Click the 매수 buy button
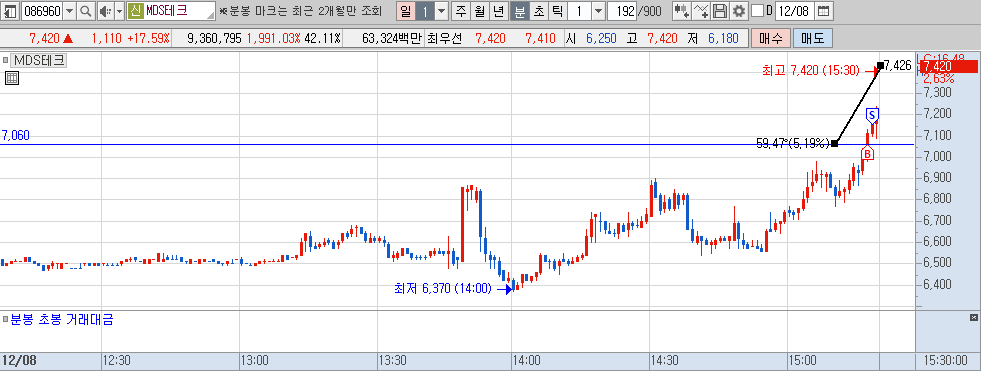The image size is (981, 371). click(x=770, y=38)
